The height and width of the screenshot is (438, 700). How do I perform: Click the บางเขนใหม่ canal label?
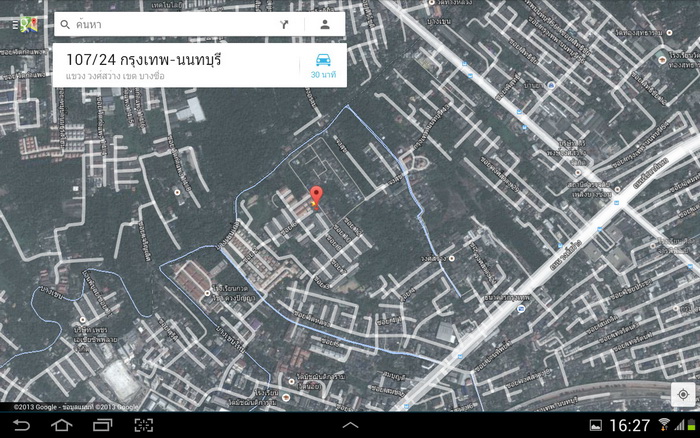coord(232,338)
